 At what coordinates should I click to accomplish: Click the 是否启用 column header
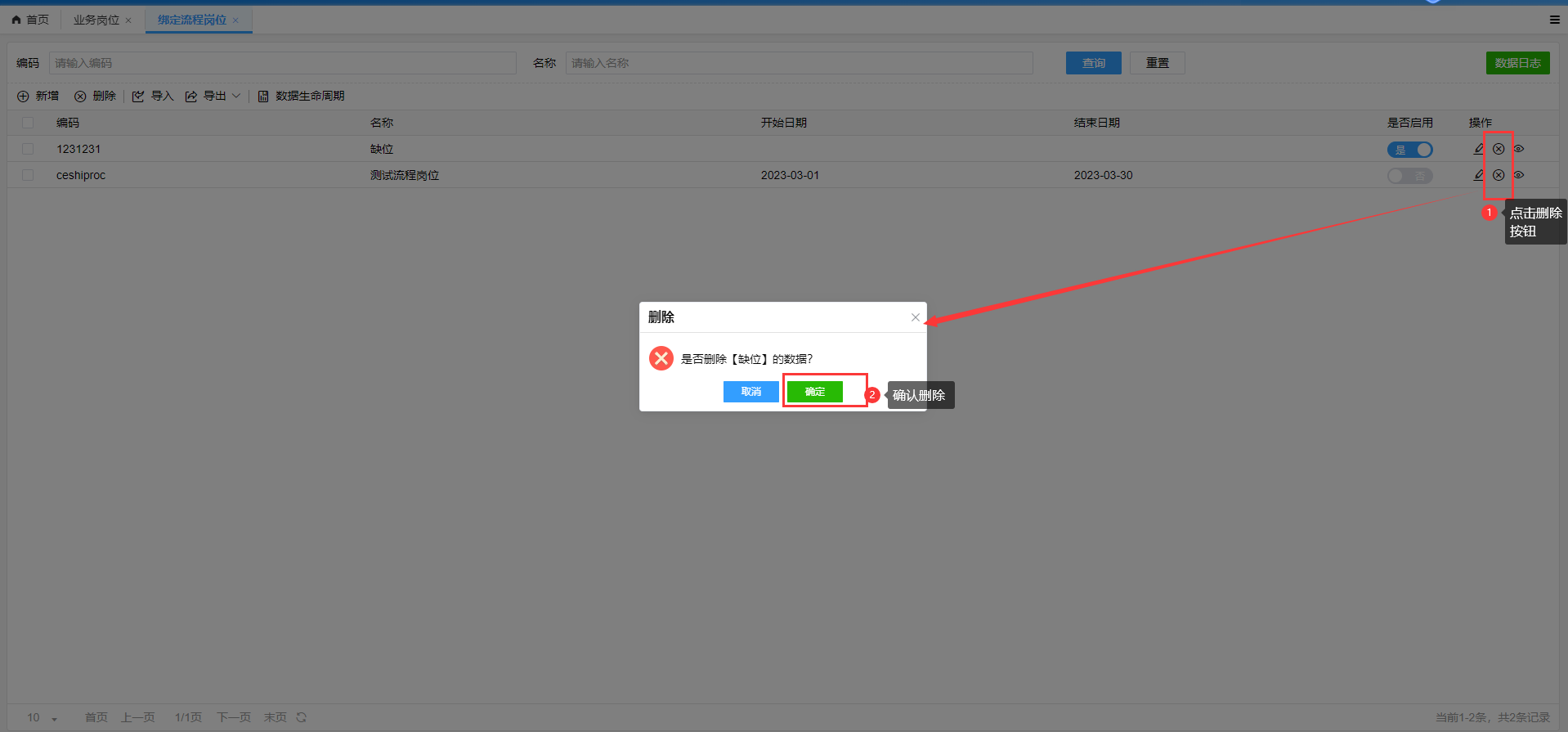(x=1410, y=123)
